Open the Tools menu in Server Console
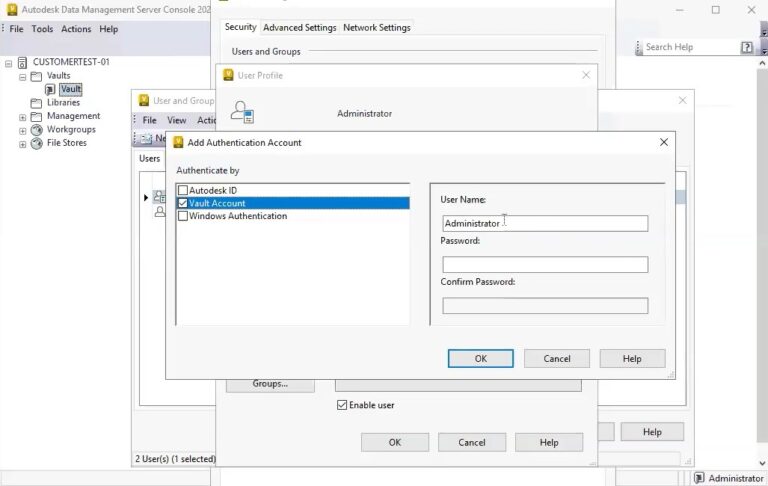The width and height of the screenshot is (768, 486). [42, 29]
